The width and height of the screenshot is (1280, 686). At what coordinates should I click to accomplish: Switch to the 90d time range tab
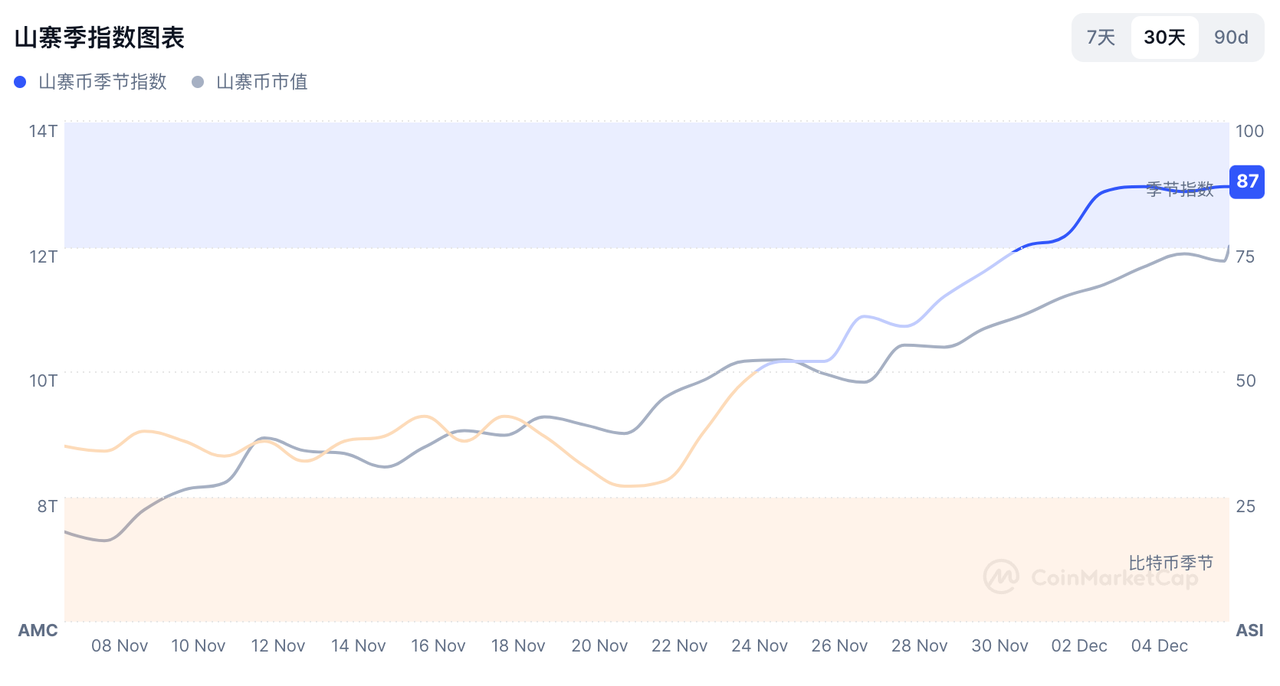coord(1231,38)
